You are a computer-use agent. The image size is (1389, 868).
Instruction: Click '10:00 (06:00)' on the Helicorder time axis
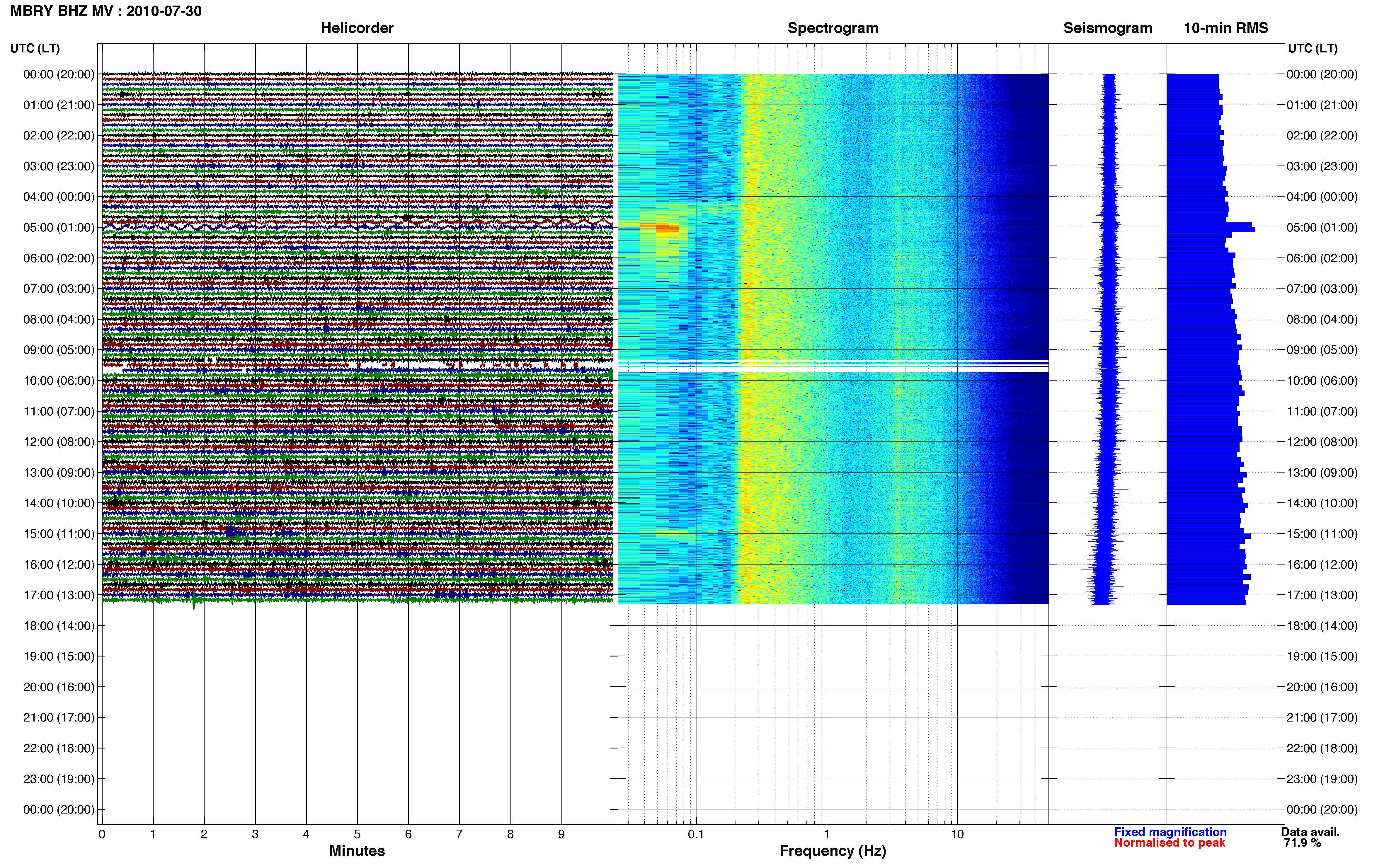(59, 381)
